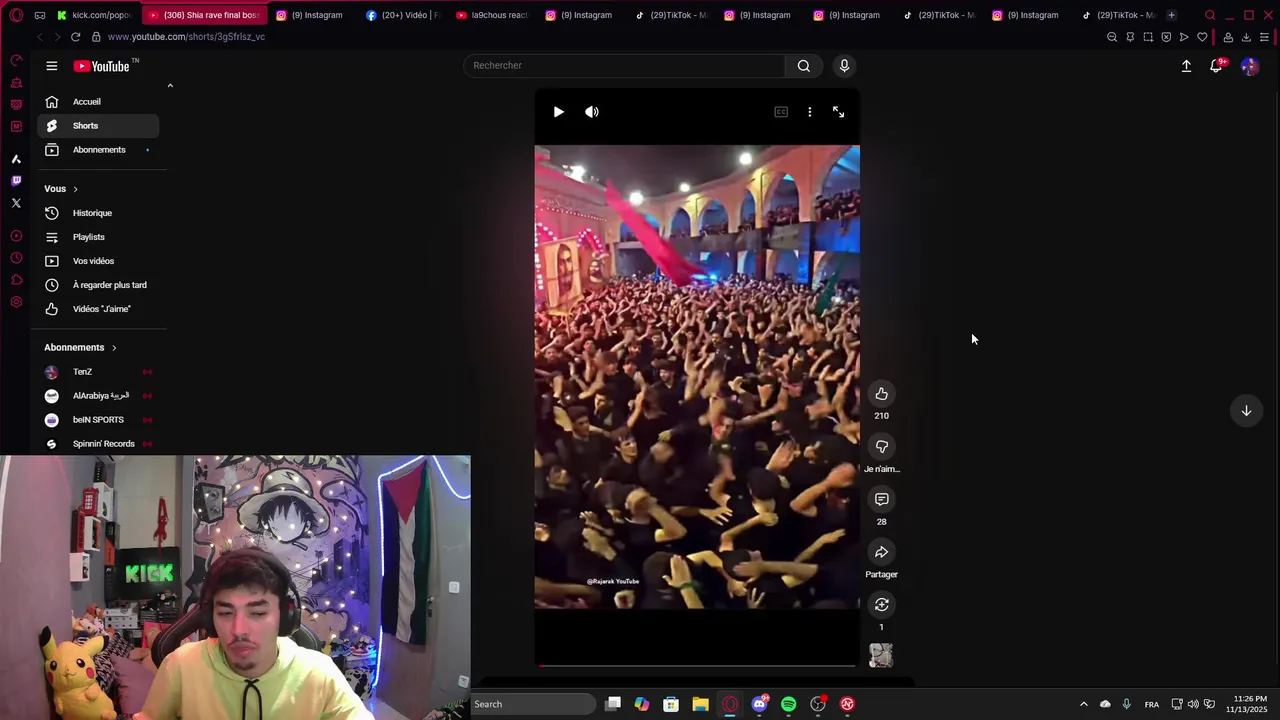Open X (Twitter) in Opera sidebar
The height and width of the screenshot is (720, 1280).
pos(16,203)
